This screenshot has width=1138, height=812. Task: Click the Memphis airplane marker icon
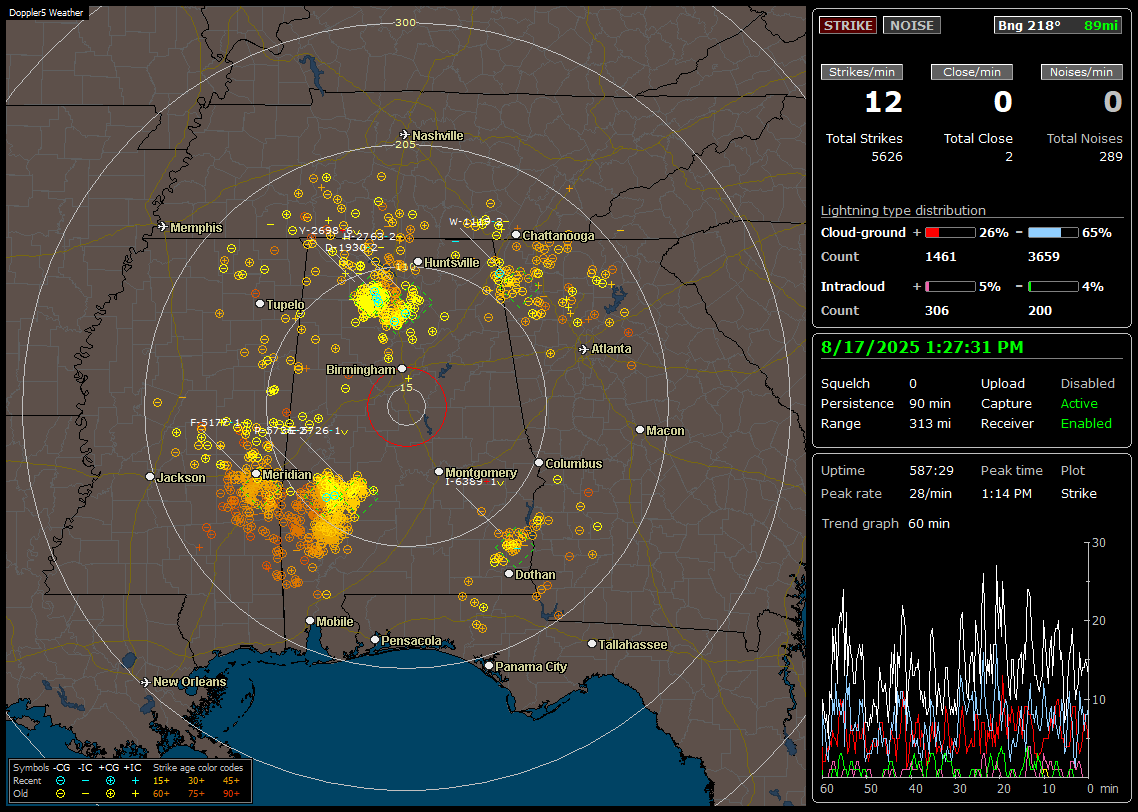(x=163, y=227)
